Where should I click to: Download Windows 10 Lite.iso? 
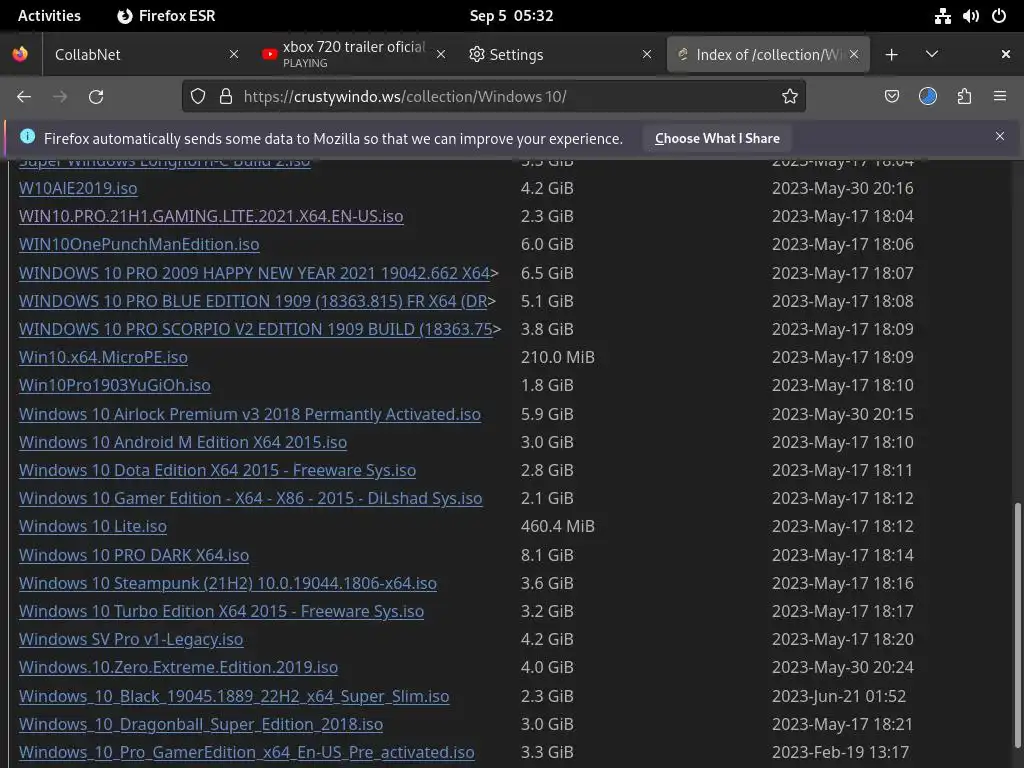tap(93, 526)
